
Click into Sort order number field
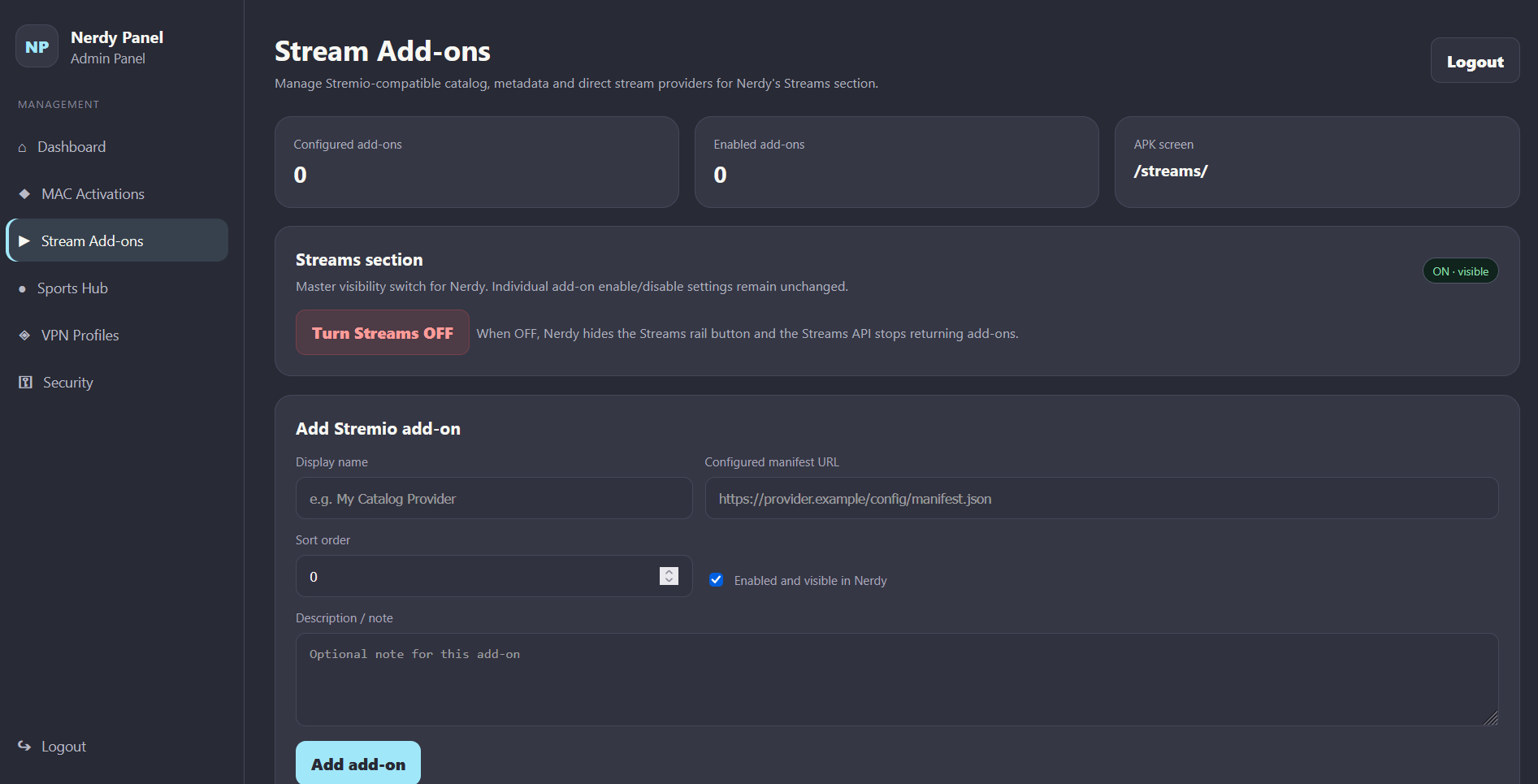point(494,576)
